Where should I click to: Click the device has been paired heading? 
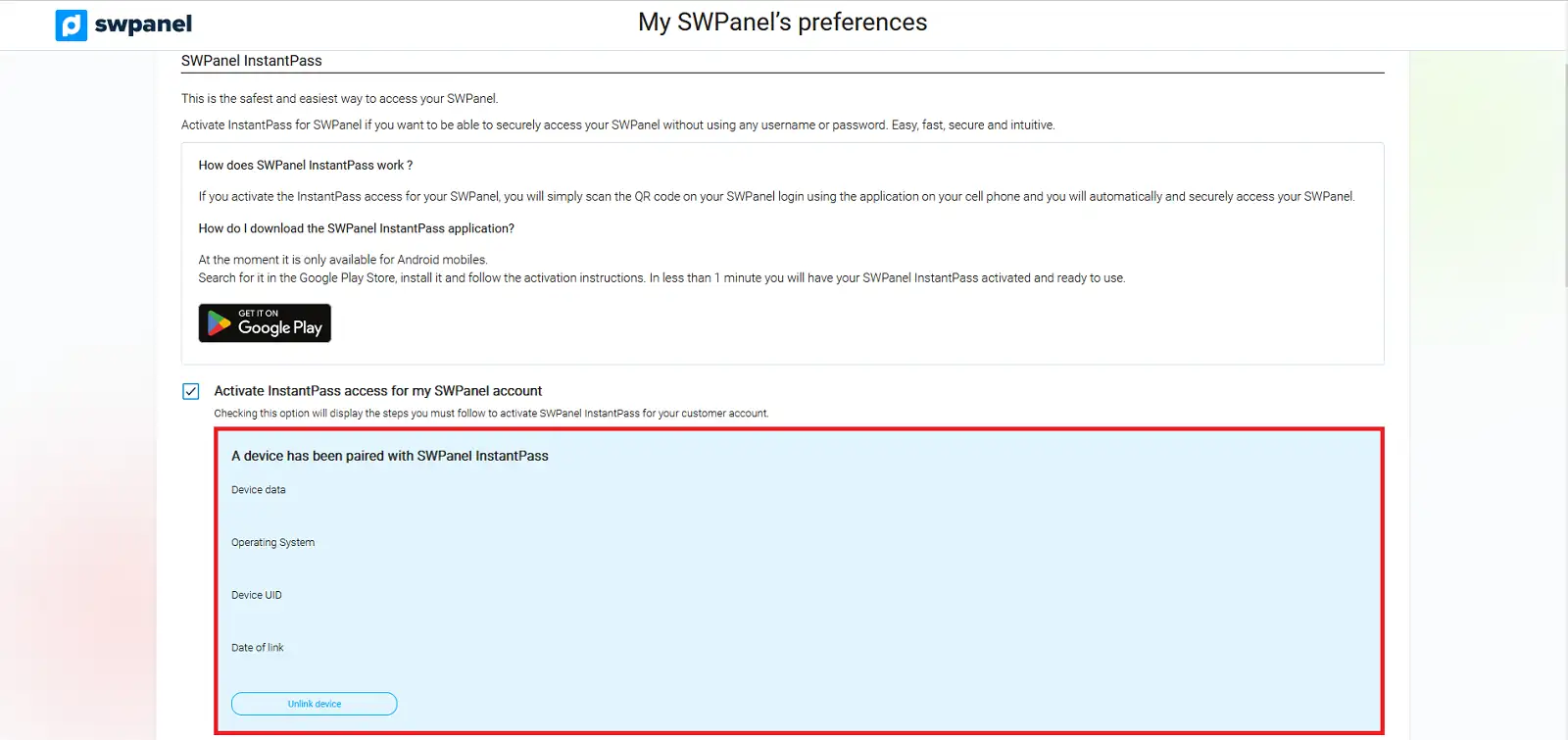(x=389, y=456)
